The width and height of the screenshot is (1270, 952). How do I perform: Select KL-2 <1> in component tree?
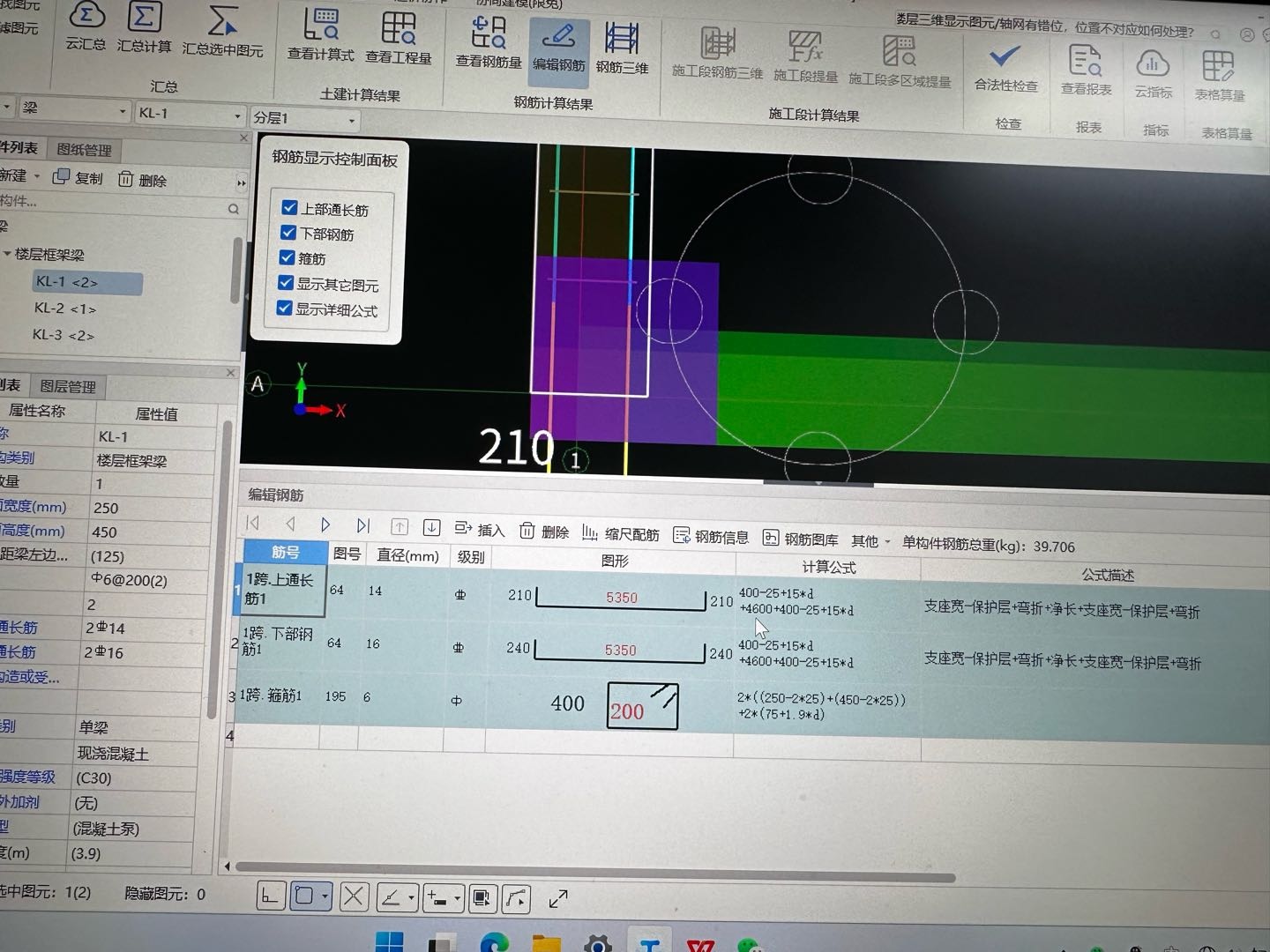[x=65, y=309]
